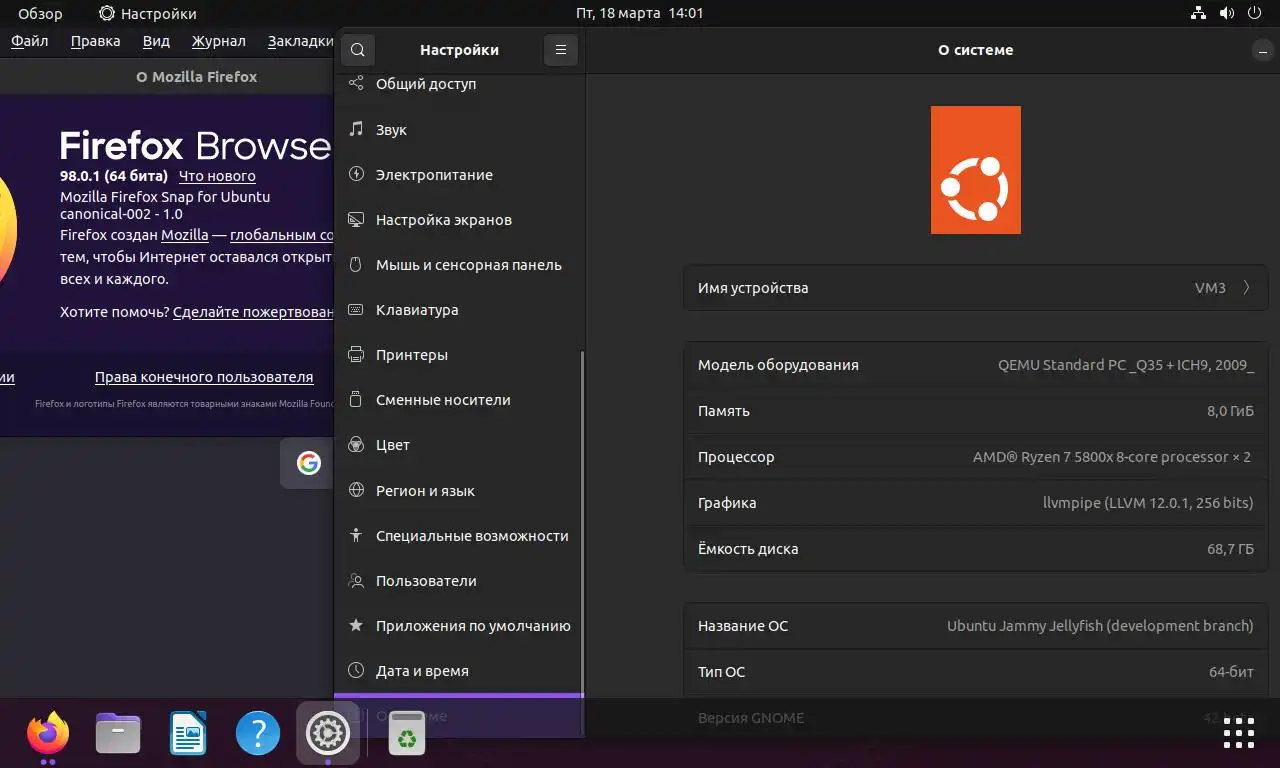The height and width of the screenshot is (768, 1280).
Task: Open Закладки menu in Firefox
Action: coord(300,41)
